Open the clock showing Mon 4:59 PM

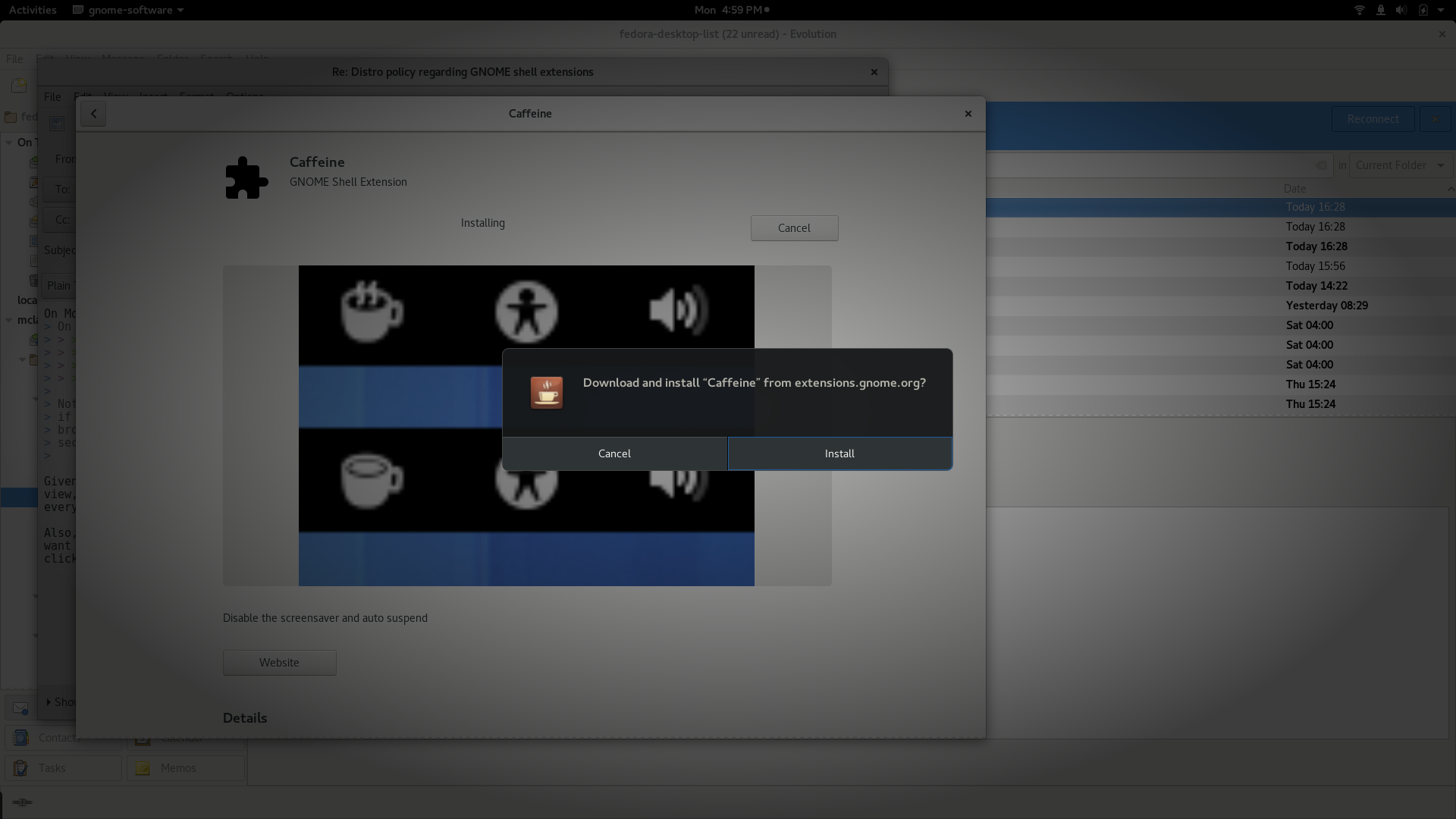click(731, 10)
